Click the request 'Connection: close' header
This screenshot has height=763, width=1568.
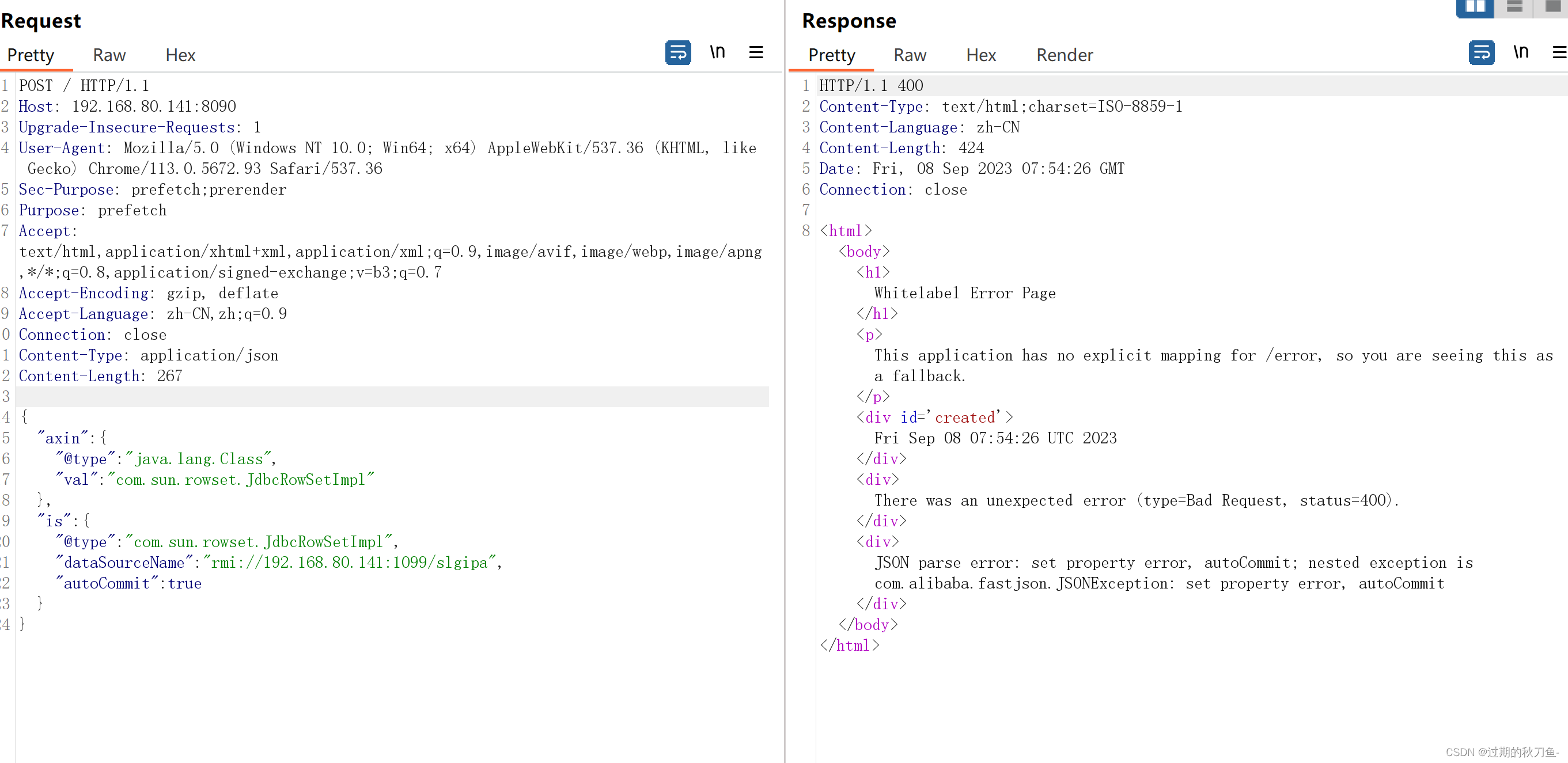point(93,334)
